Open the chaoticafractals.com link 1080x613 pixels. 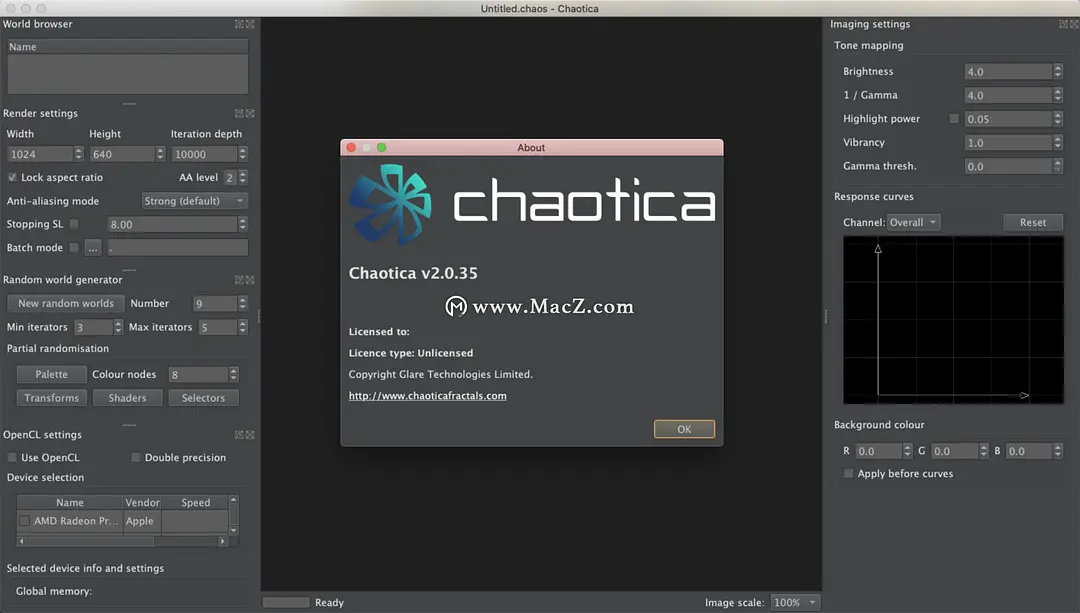[x=427, y=396]
